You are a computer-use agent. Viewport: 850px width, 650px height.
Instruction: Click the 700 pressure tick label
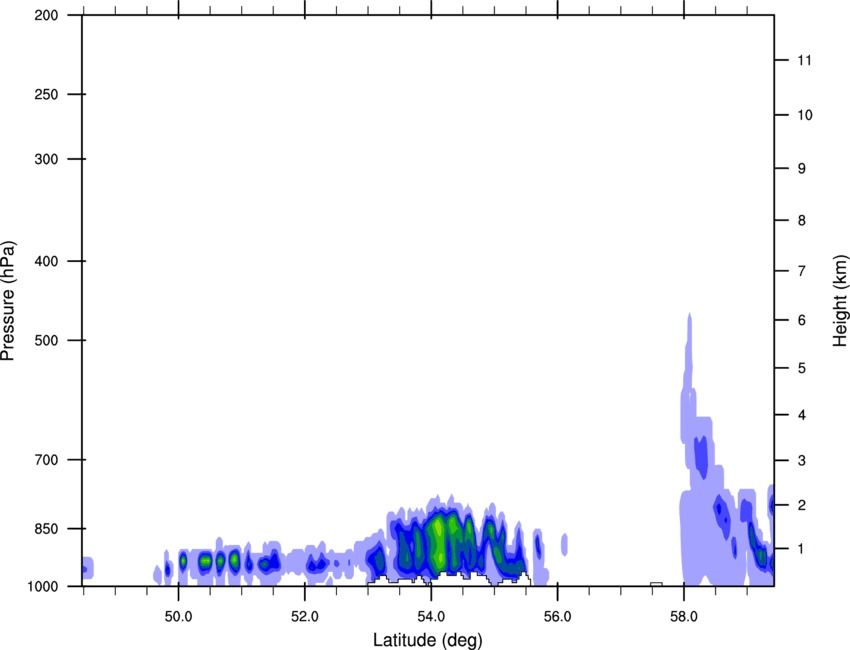point(46,459)
